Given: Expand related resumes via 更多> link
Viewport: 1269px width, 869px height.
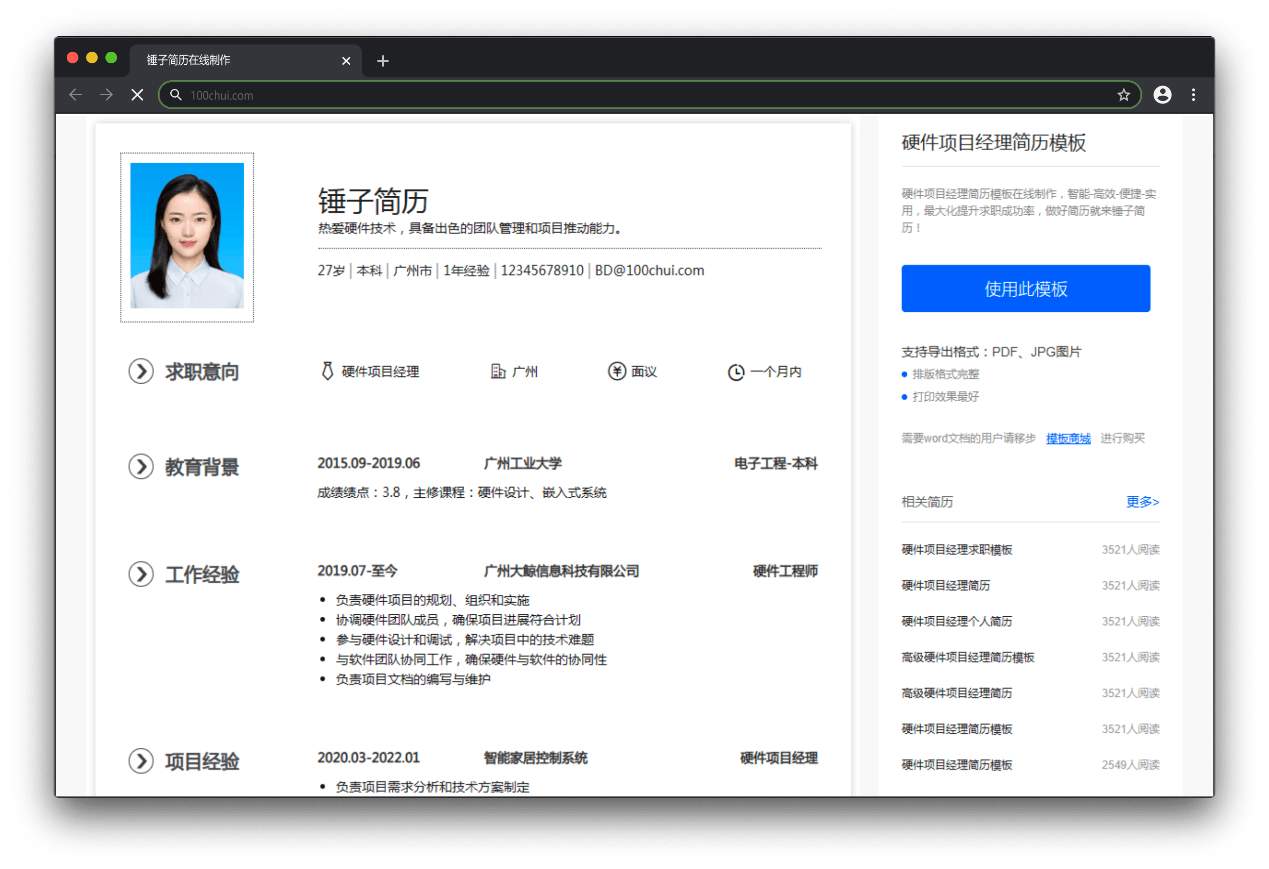Looking at the screenshot, I should [x=1142, y=502].
